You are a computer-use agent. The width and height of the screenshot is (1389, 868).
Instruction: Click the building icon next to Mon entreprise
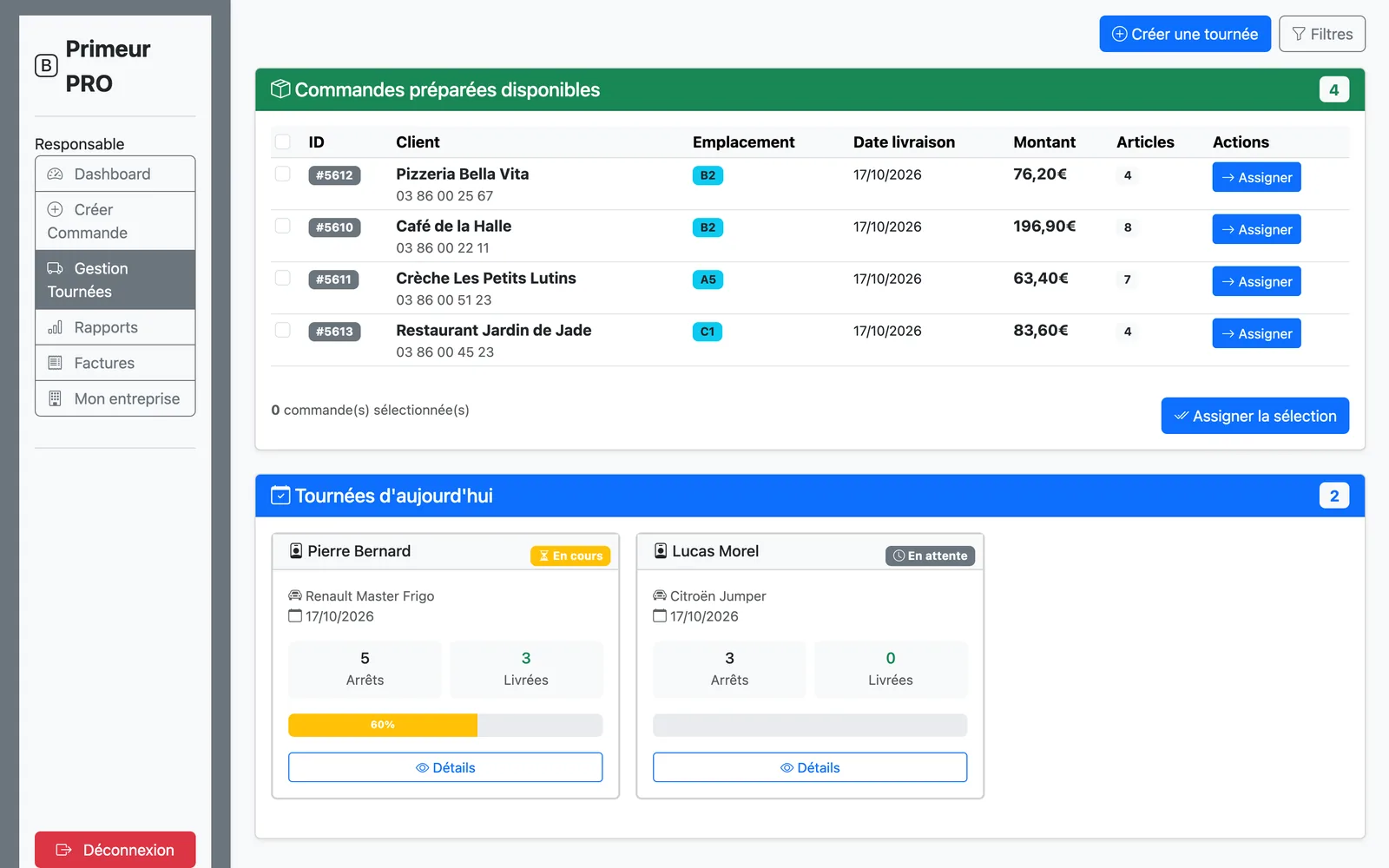point(55,398)
